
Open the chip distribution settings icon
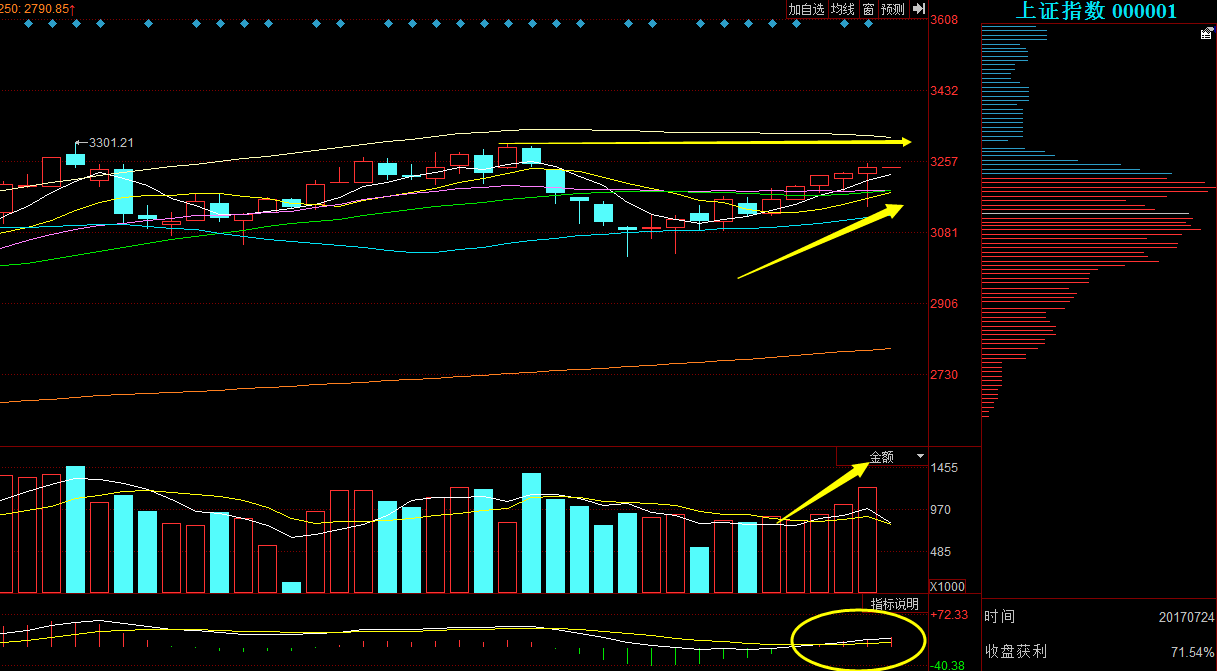pos(1206,34)
